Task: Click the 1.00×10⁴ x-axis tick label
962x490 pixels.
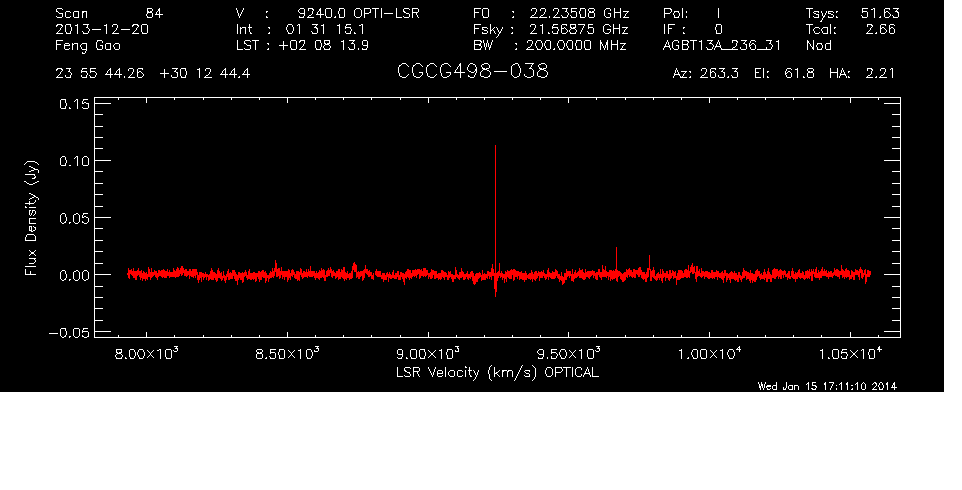Action: click(709, 353)
